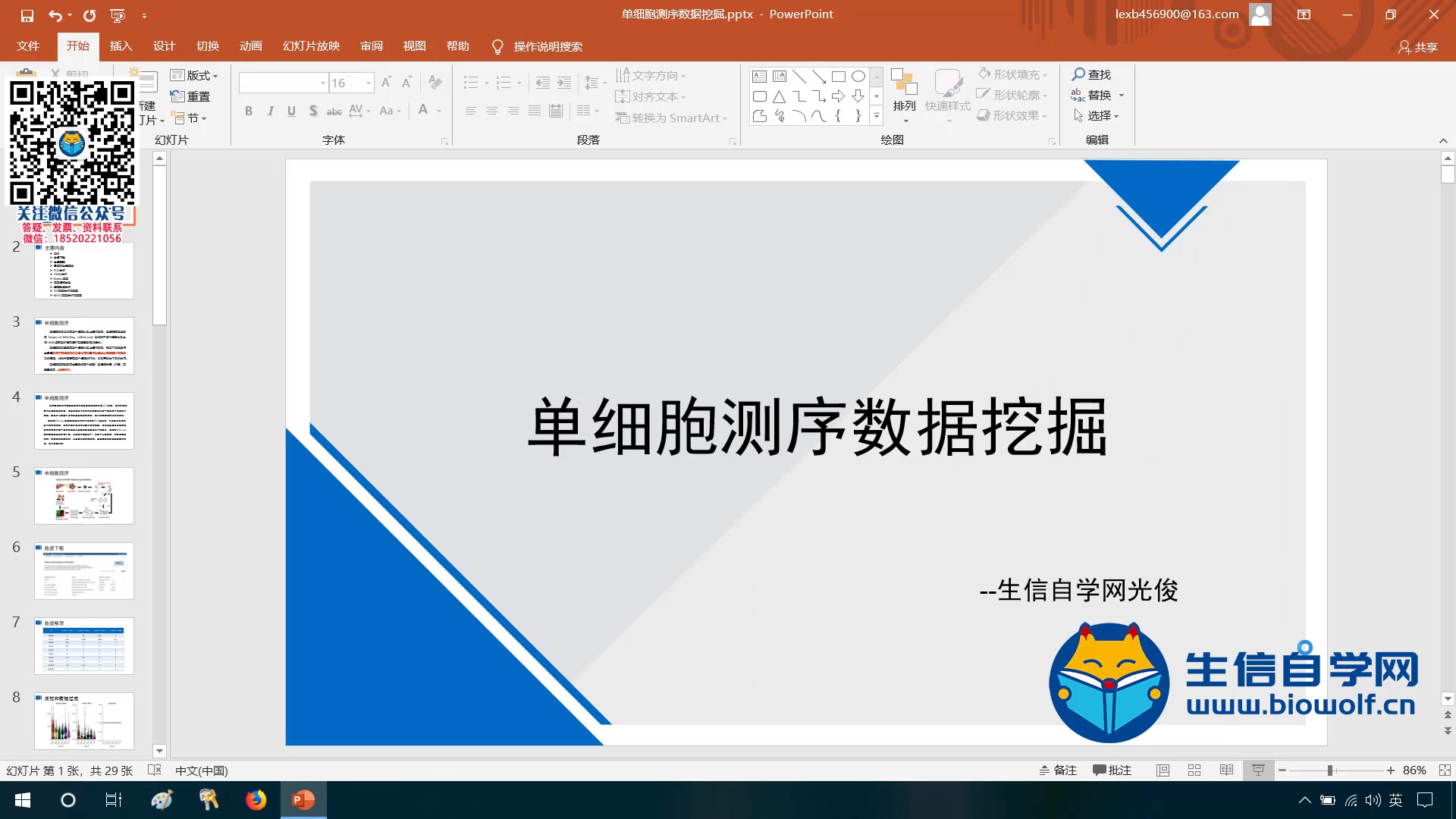Open the 文件 file menu
1456x819 pixels.
click(28, 46)
